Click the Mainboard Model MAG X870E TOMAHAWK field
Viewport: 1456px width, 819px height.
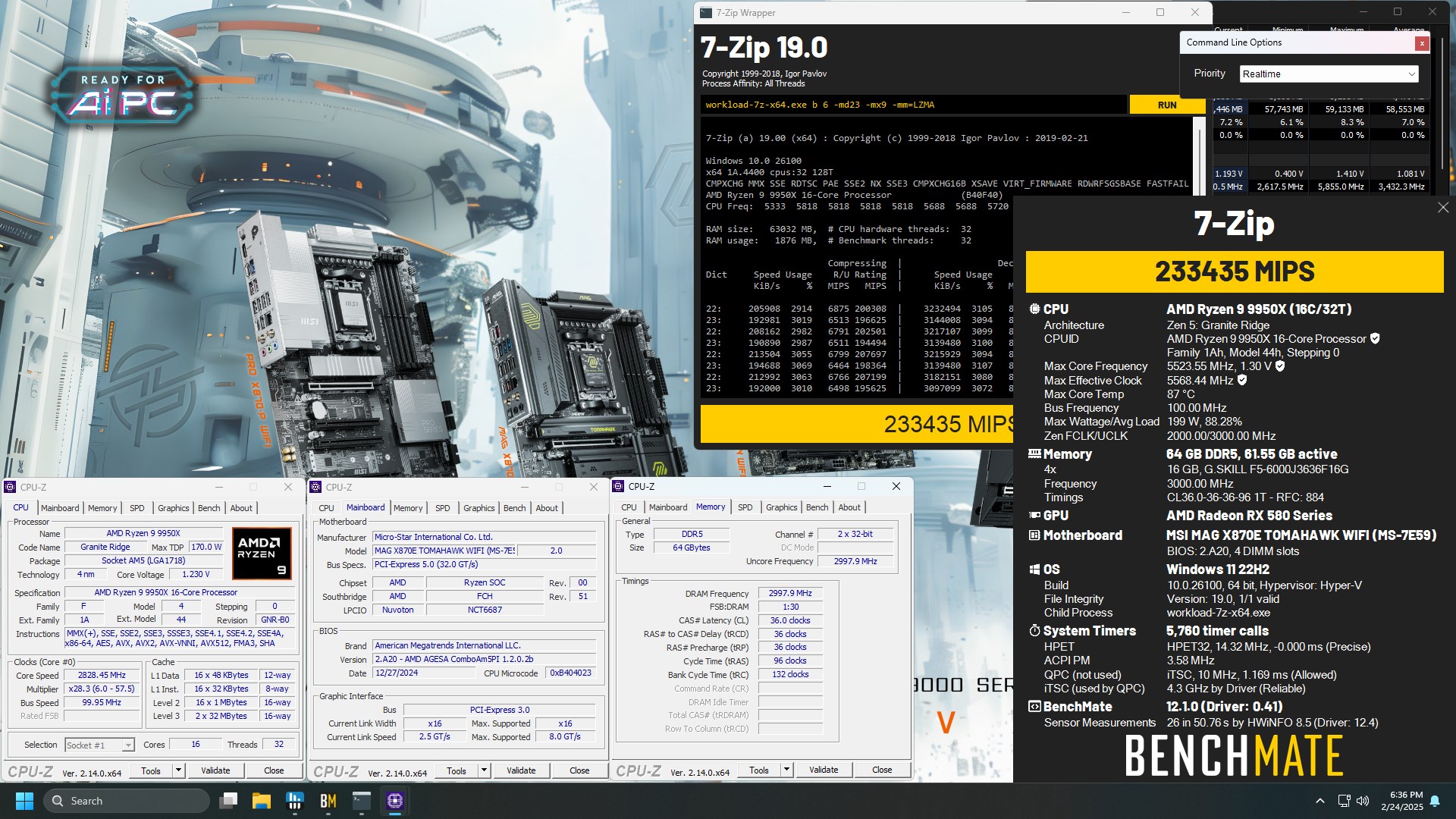(444, 551)
